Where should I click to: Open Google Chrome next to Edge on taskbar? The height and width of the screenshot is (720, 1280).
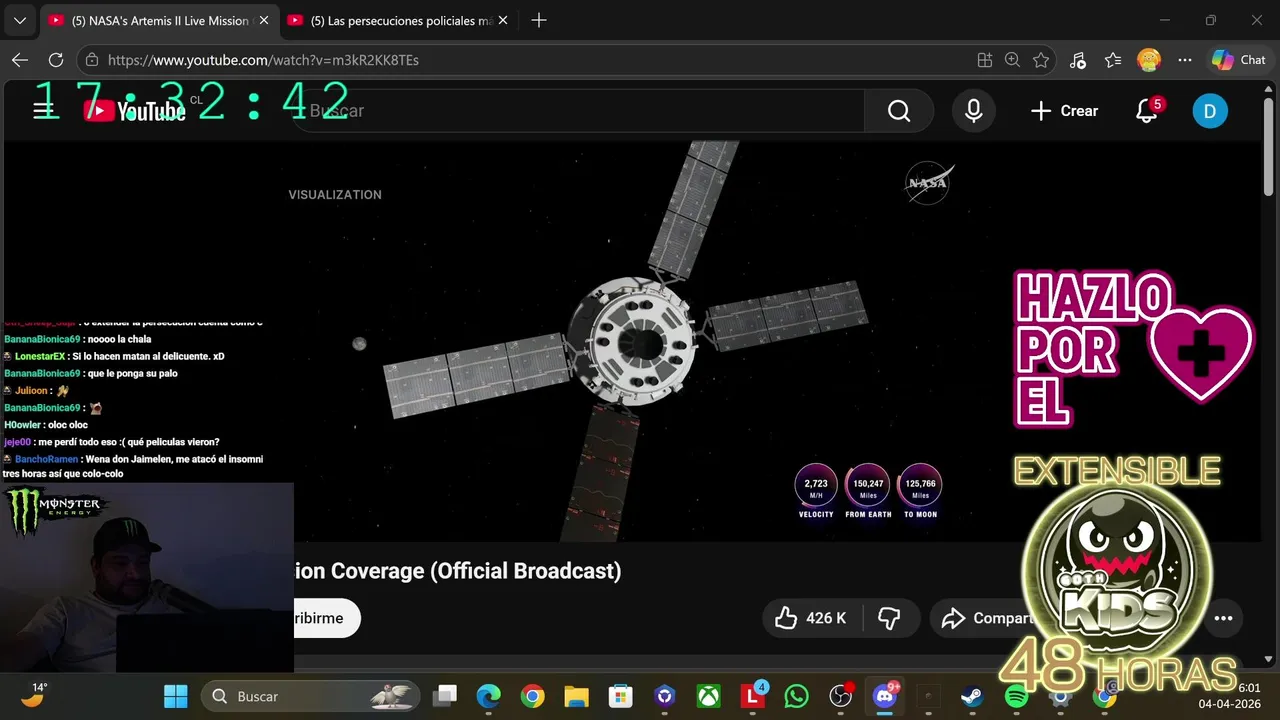point(532,696)
